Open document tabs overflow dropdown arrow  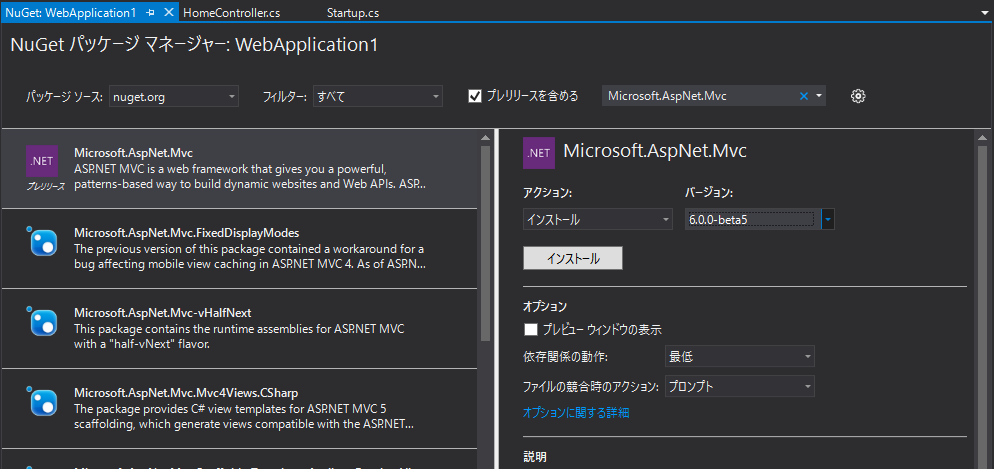click(x=984, y=13)
